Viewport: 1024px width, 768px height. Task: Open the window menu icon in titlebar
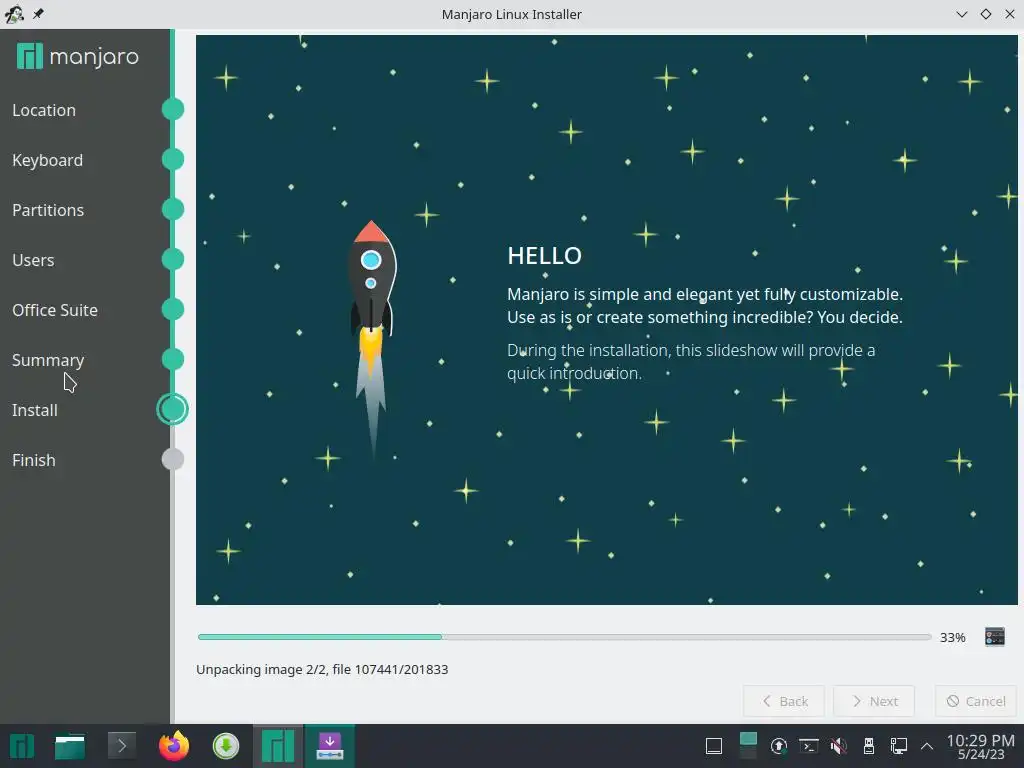point(14,14)
